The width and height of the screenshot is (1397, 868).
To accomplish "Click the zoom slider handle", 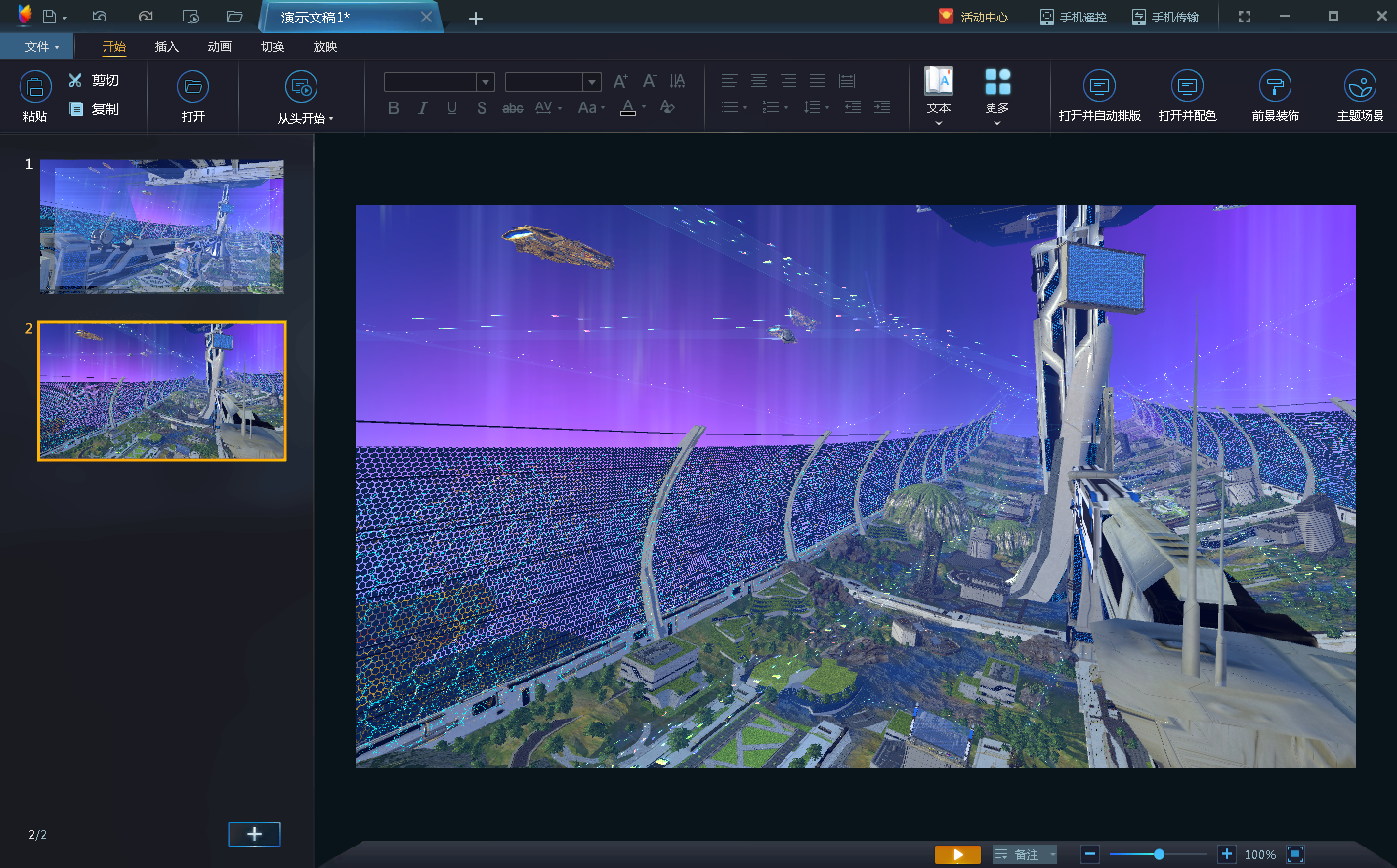I will (1159, 854).
